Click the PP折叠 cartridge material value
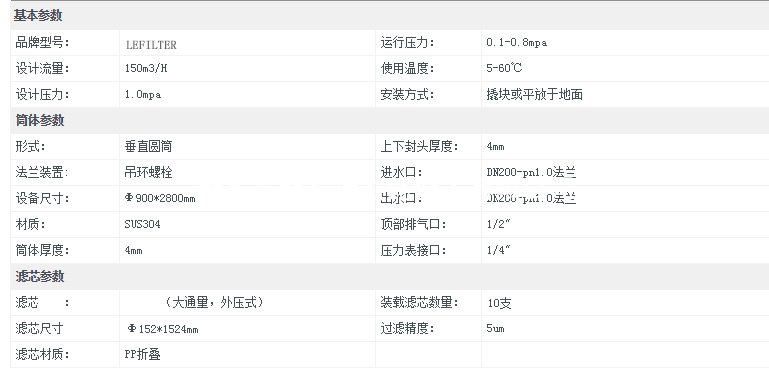This screenshot has height=376, width=769. (x=142, y=354)
